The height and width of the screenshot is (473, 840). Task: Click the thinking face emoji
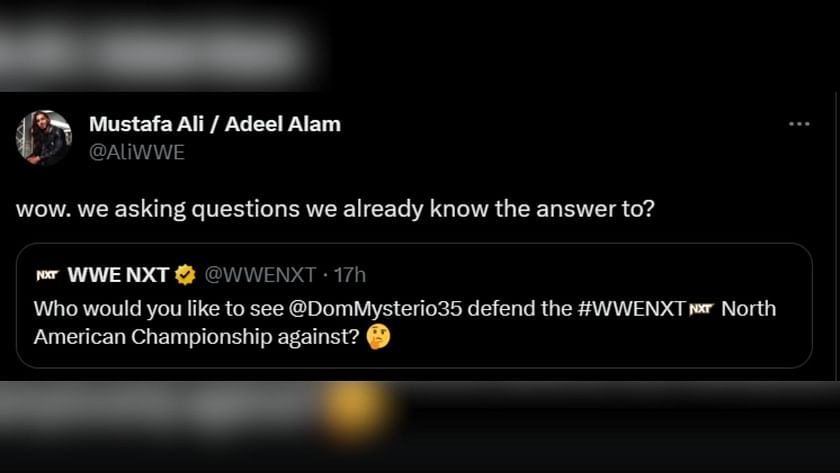pyautogui.click(x=378, y=337)
